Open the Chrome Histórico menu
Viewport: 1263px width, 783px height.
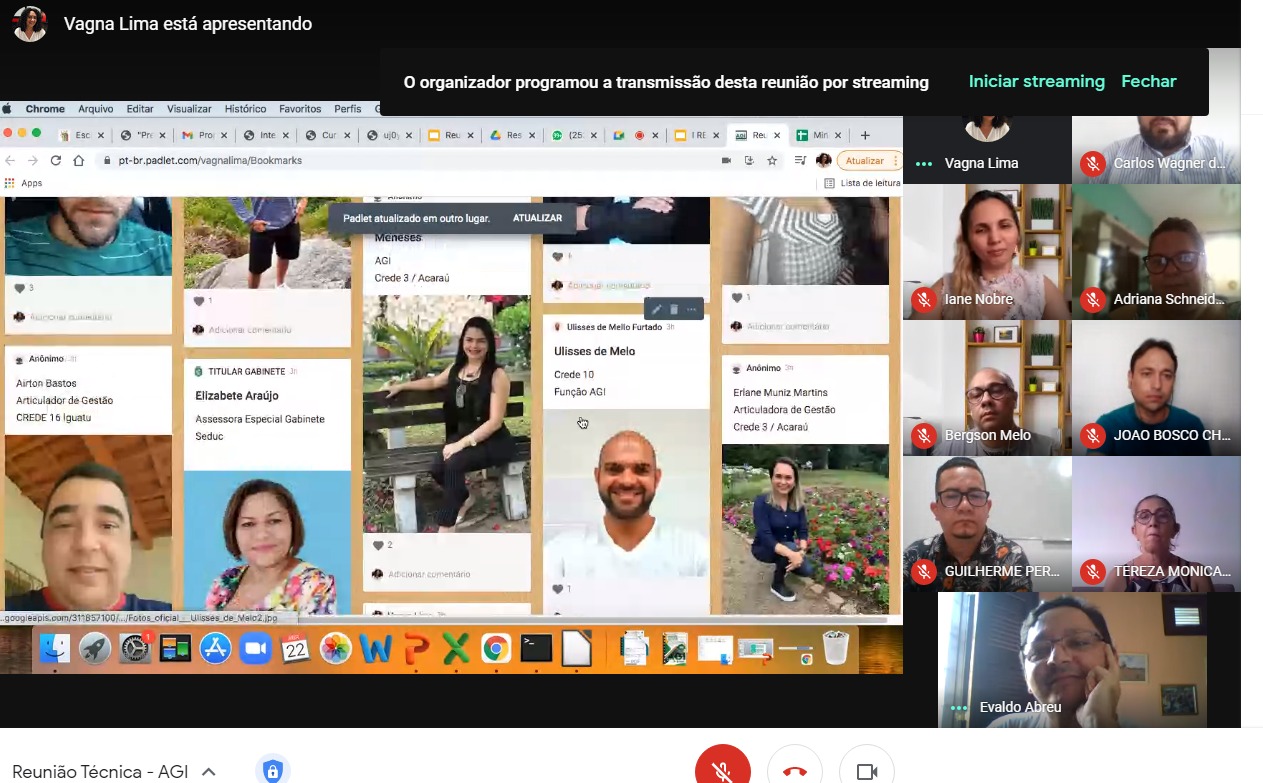pos(245,109)
